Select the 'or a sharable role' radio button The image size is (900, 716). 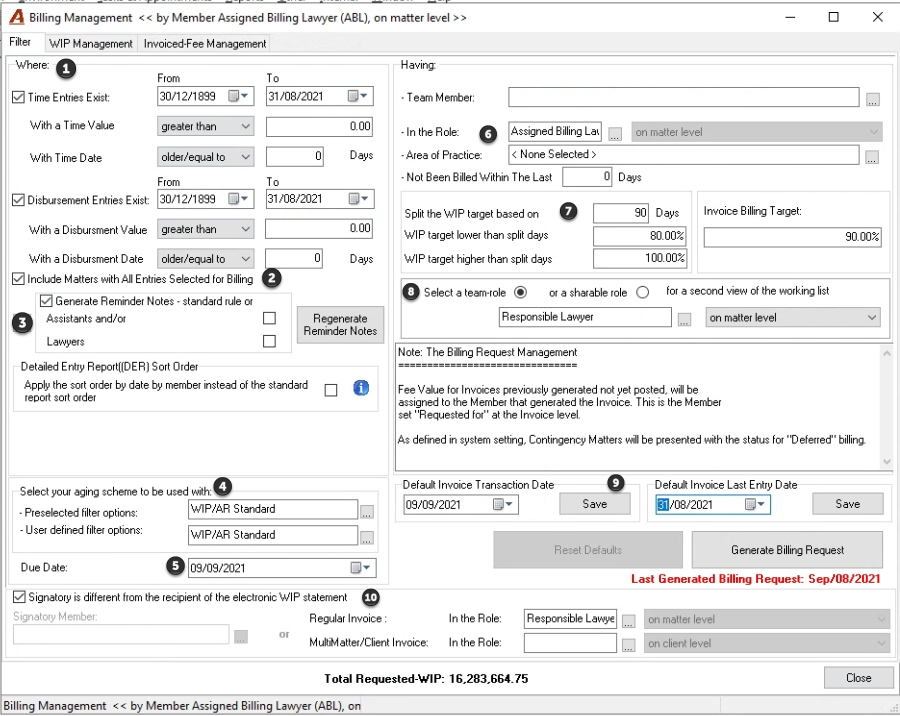click(642, 292)
